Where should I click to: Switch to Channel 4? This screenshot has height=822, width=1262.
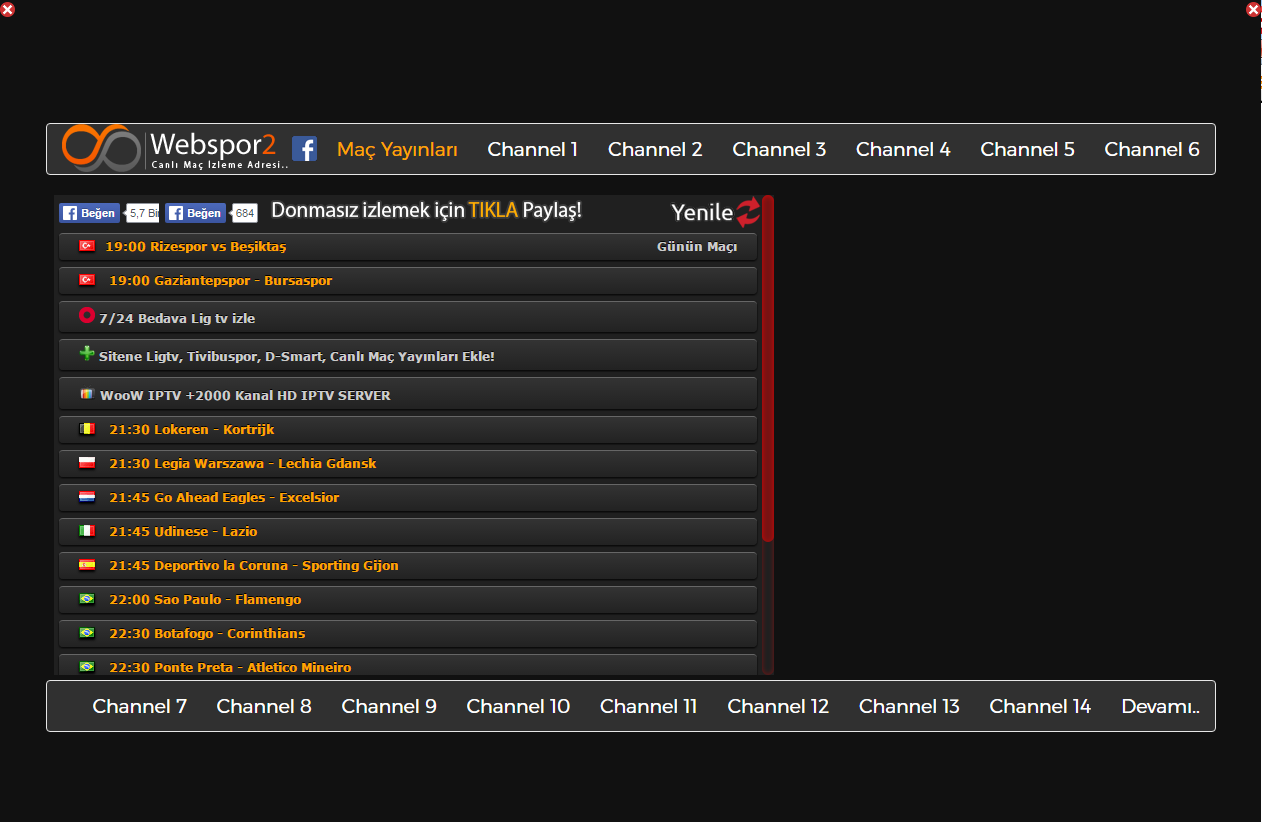(903, 149)
